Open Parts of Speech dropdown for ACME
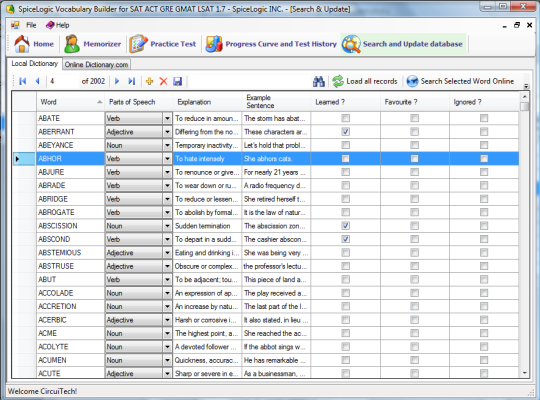 (167, 333)
